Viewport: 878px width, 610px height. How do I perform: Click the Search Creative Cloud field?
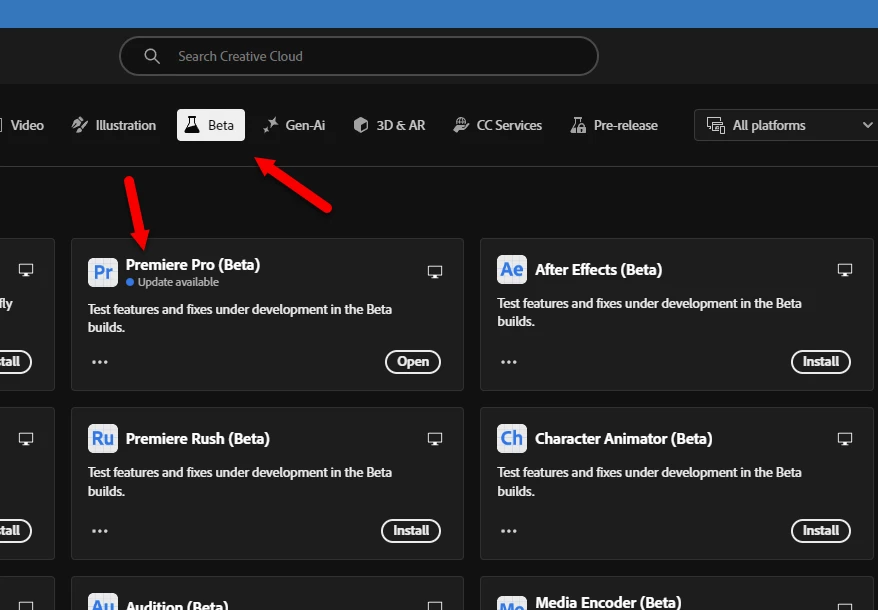point(359,56)
